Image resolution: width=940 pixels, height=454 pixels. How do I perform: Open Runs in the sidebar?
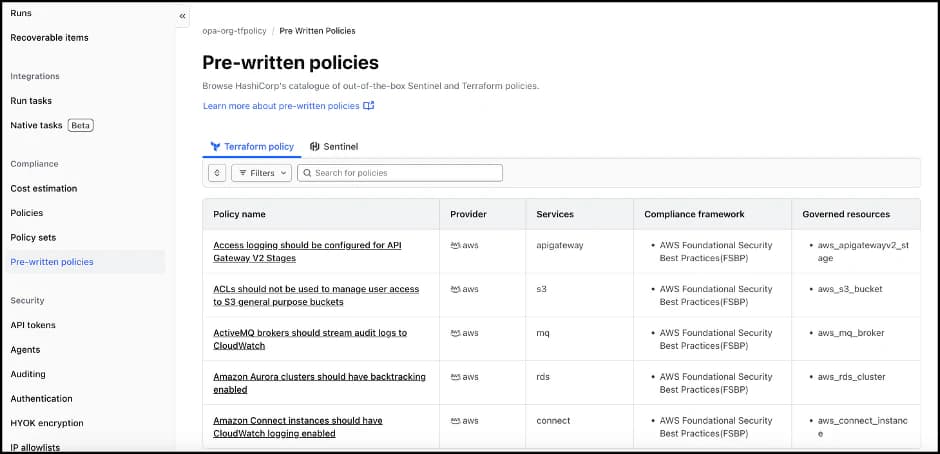pos(21,13)
